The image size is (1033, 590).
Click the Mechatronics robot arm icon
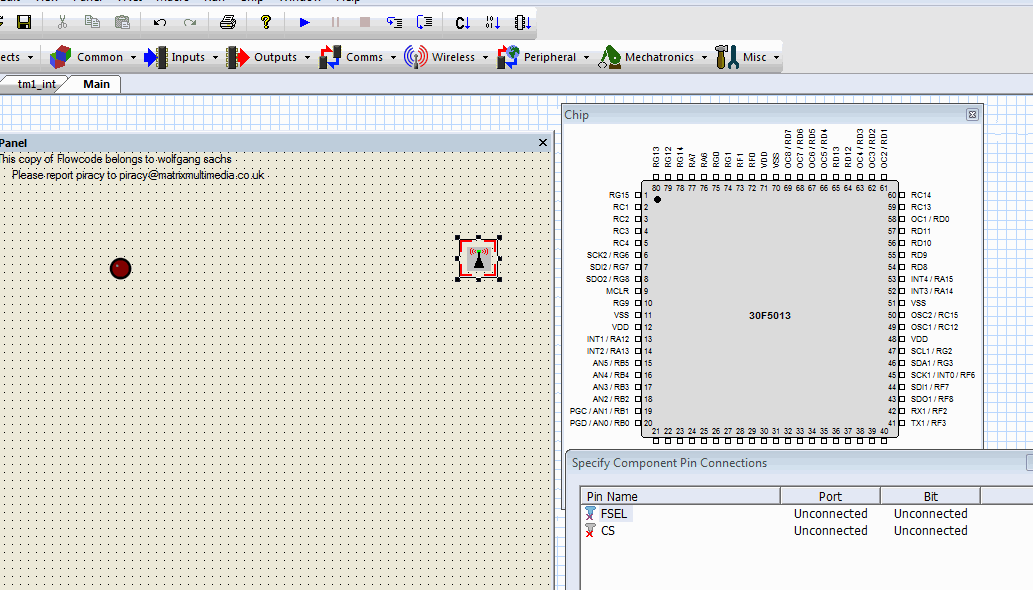point(609,57)
